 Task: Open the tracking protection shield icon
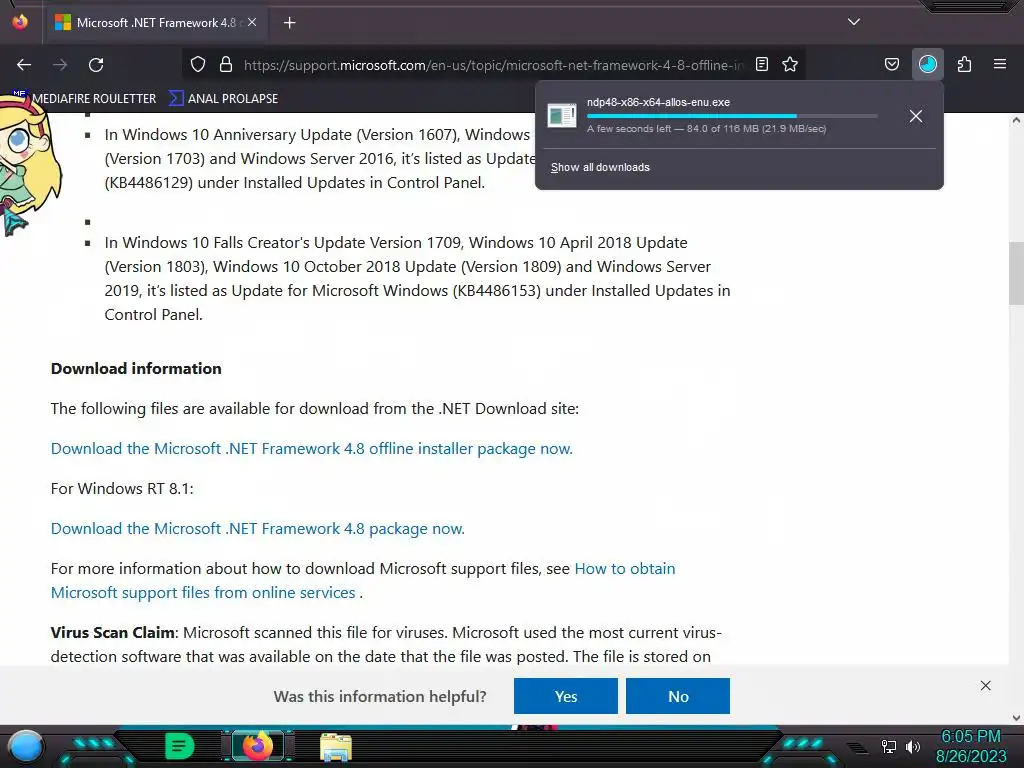click(x=198, y=65)
